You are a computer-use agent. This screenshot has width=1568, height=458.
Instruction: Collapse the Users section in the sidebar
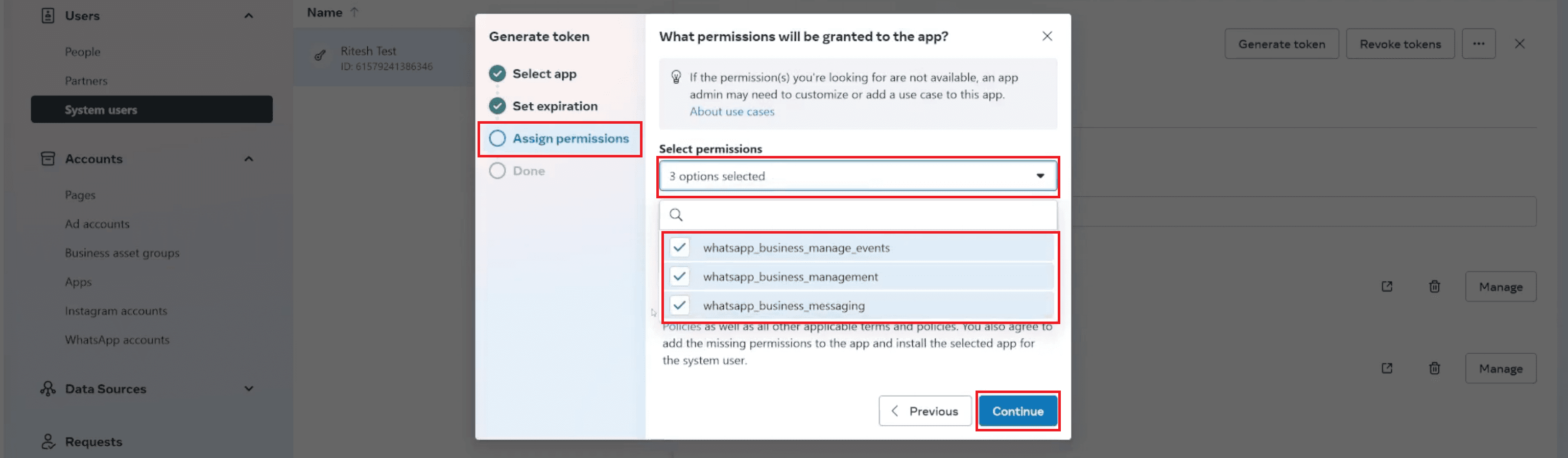coord(248,15)
